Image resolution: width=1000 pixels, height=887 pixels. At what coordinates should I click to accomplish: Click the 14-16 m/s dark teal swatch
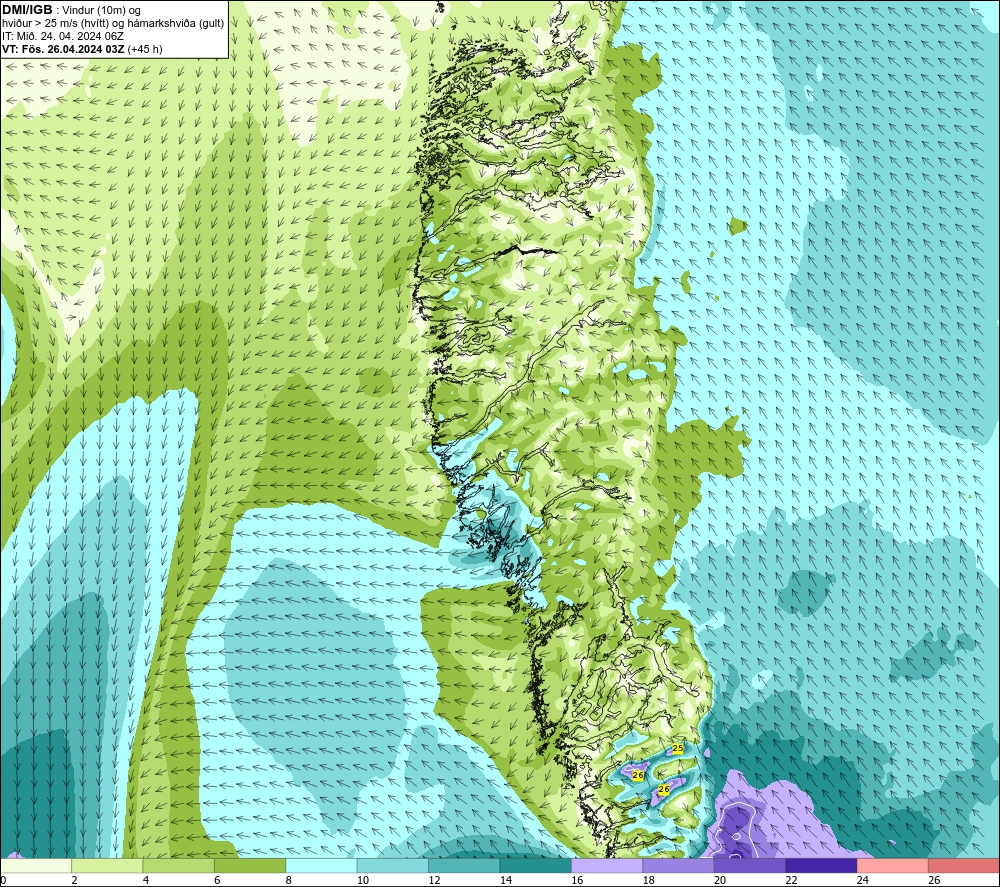coord(536,865)
